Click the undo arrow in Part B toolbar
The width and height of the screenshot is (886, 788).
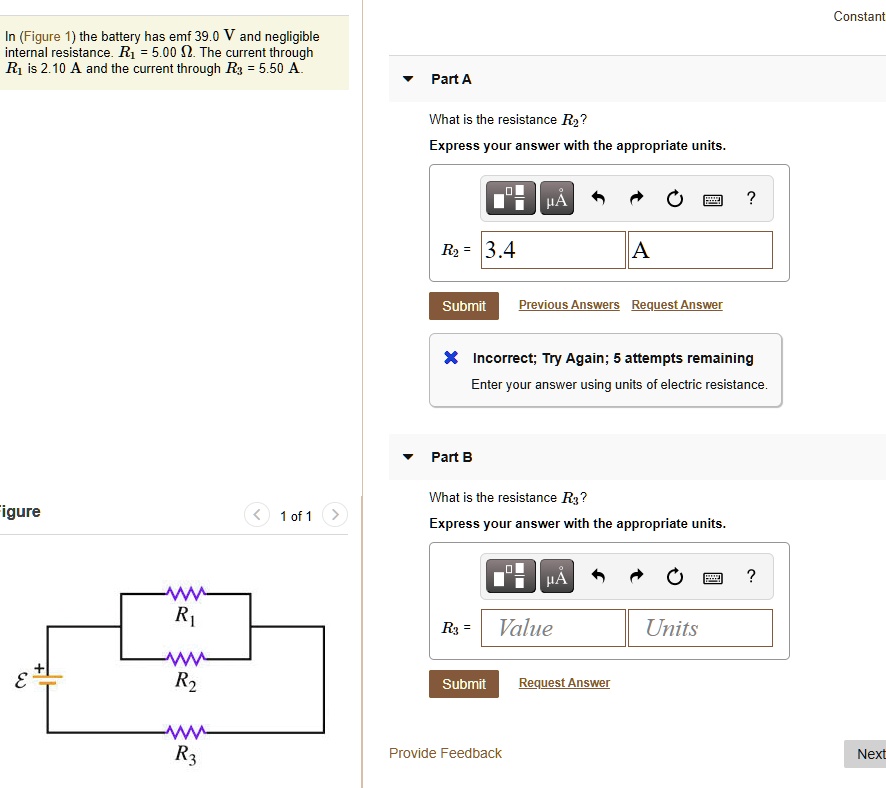[600, 576]
